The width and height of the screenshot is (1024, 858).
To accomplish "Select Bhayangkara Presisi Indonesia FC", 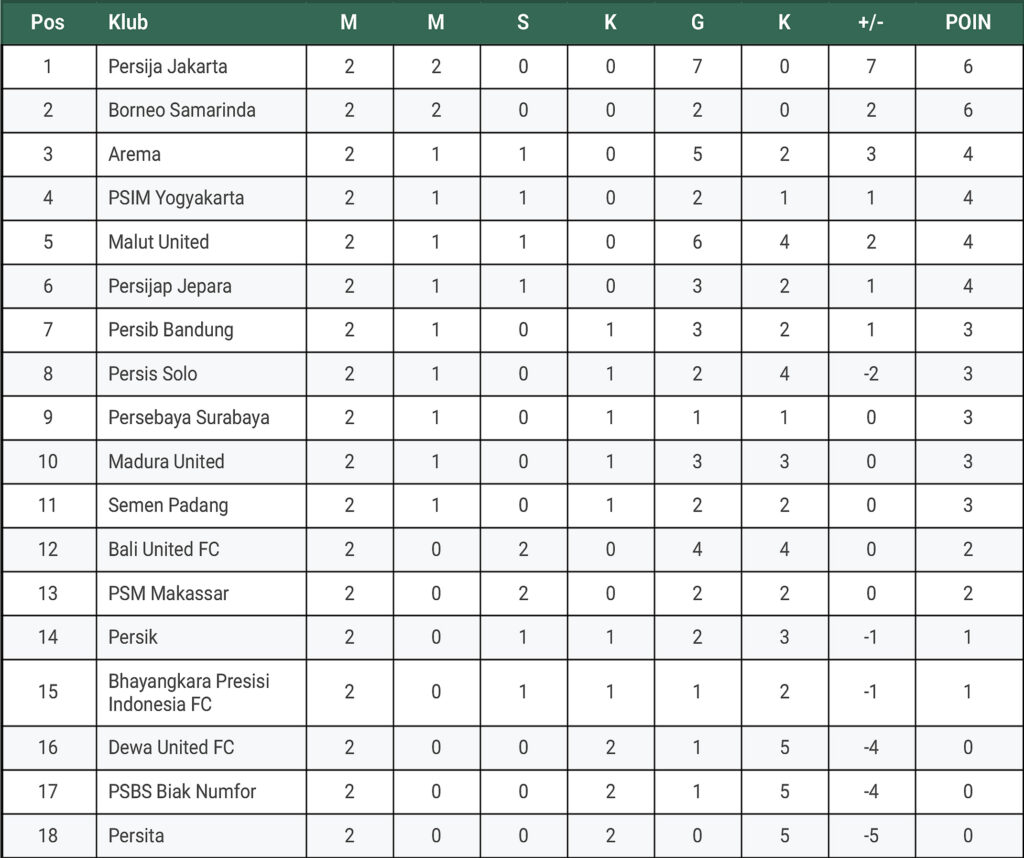I will point(189,692).
